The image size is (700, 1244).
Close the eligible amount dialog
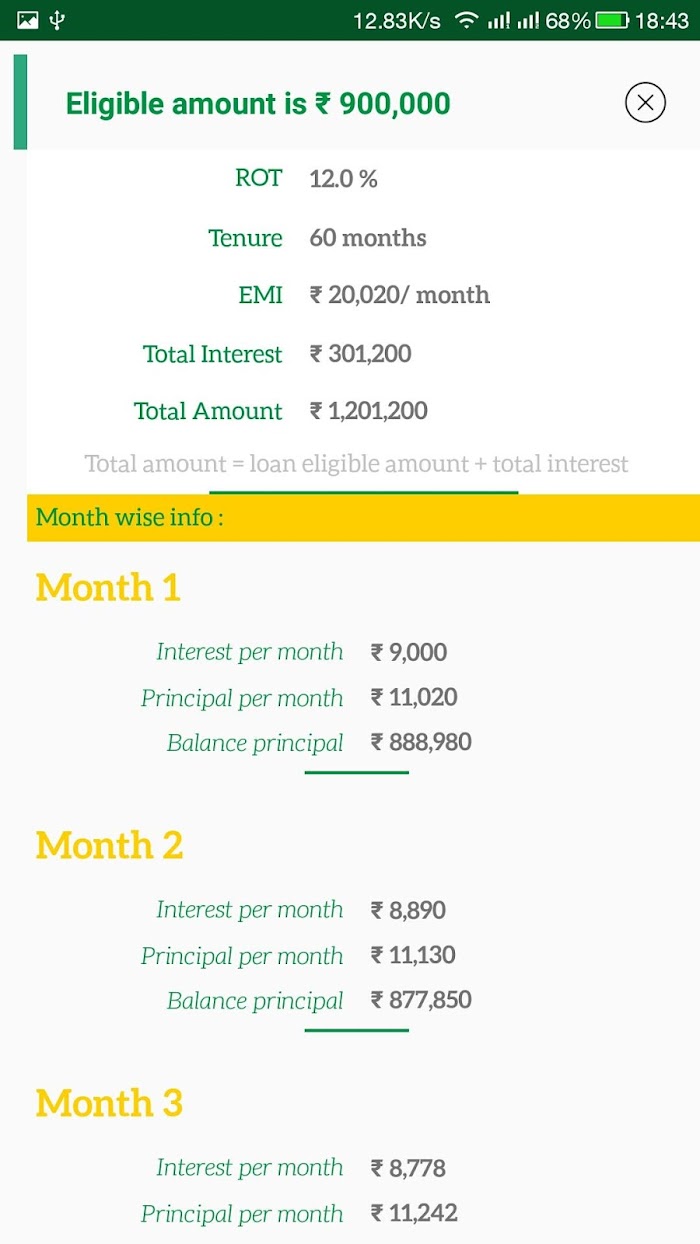pos(645,102)
